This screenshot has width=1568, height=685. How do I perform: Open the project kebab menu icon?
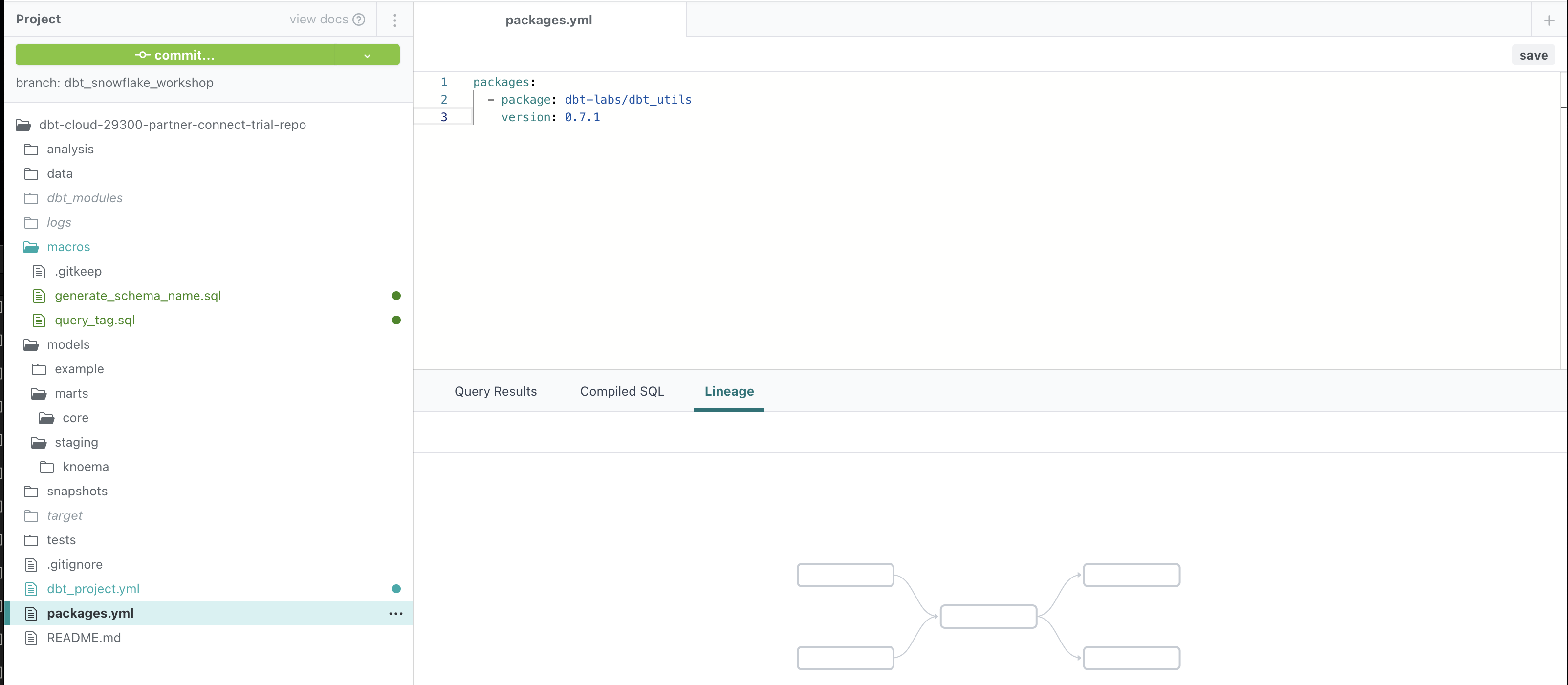point(394,20)
